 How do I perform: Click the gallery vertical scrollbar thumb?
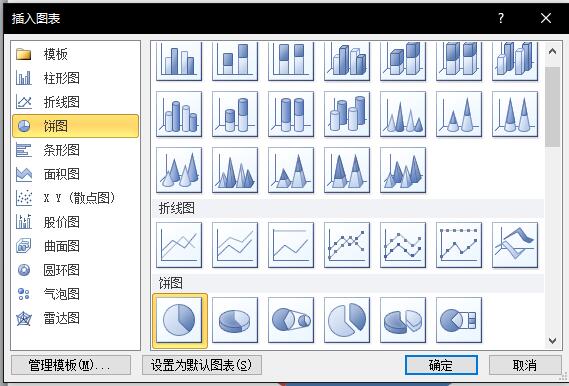[552, 107]
